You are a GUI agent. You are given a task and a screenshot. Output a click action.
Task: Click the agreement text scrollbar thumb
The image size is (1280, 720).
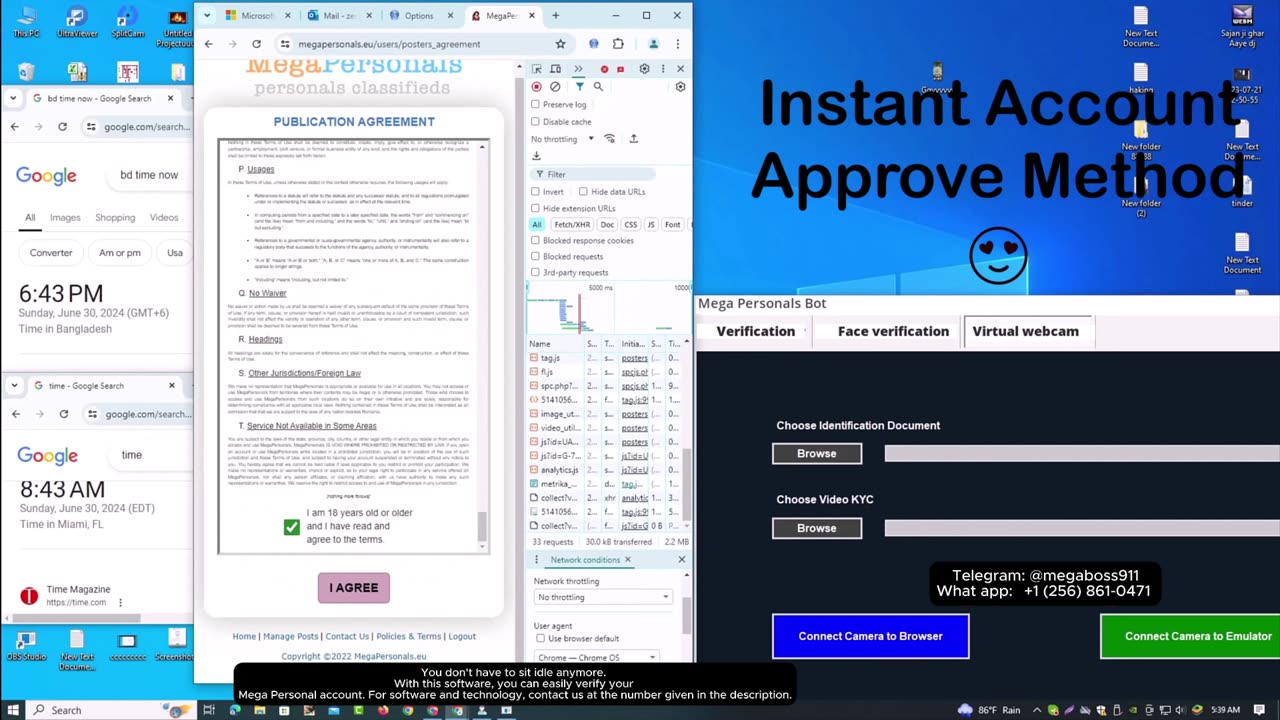coord(481,525)
